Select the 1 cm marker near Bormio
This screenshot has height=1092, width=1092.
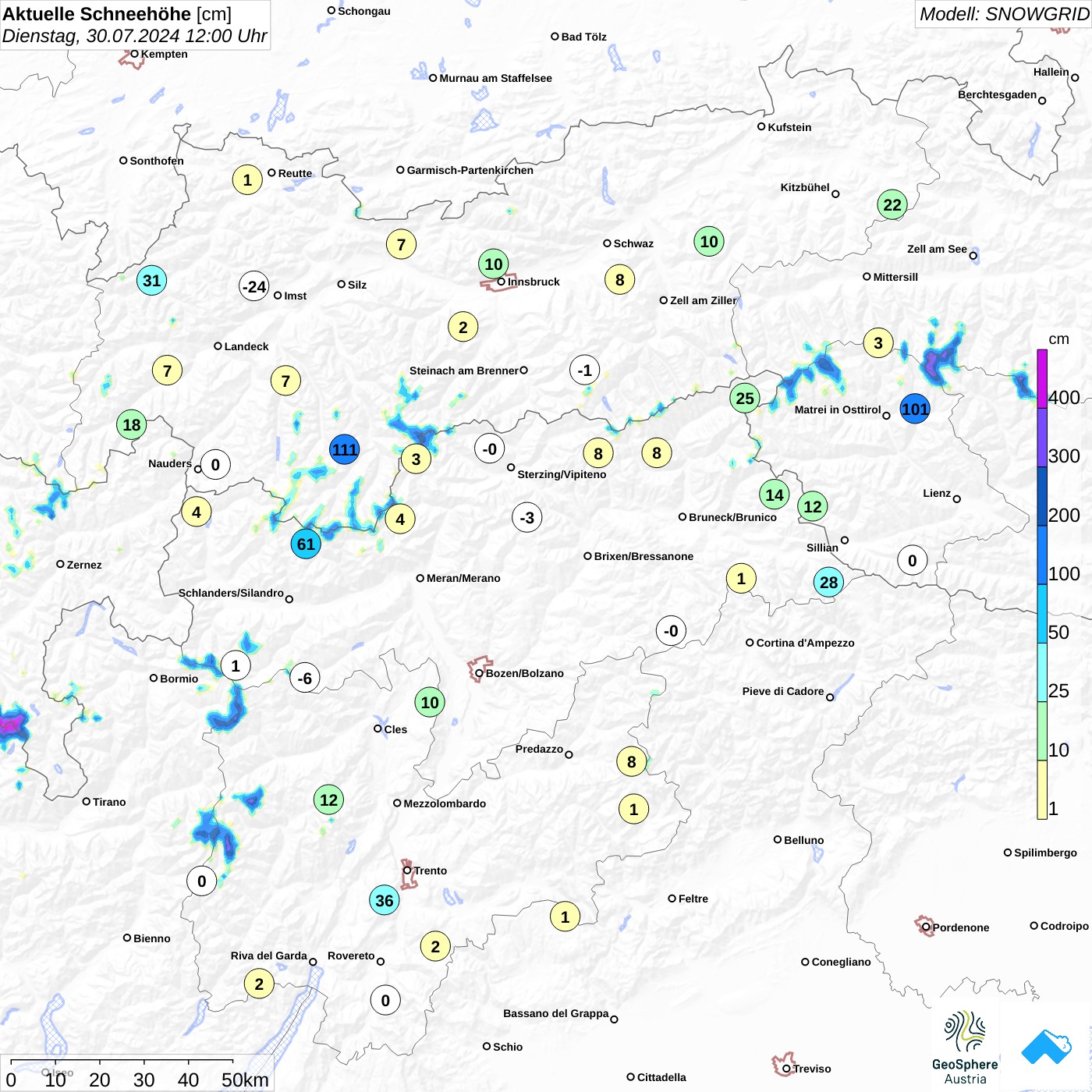coord(236,666)
